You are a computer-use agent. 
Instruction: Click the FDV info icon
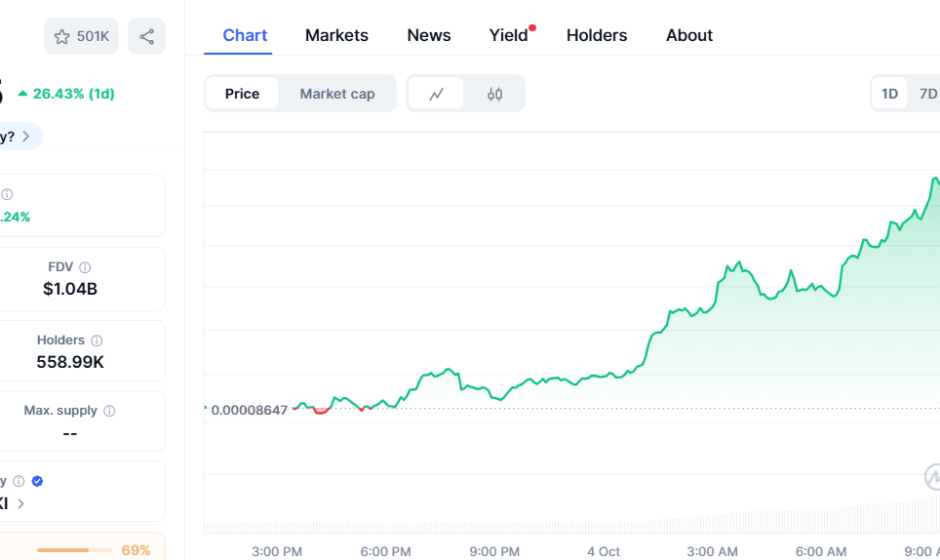(85, 268)
